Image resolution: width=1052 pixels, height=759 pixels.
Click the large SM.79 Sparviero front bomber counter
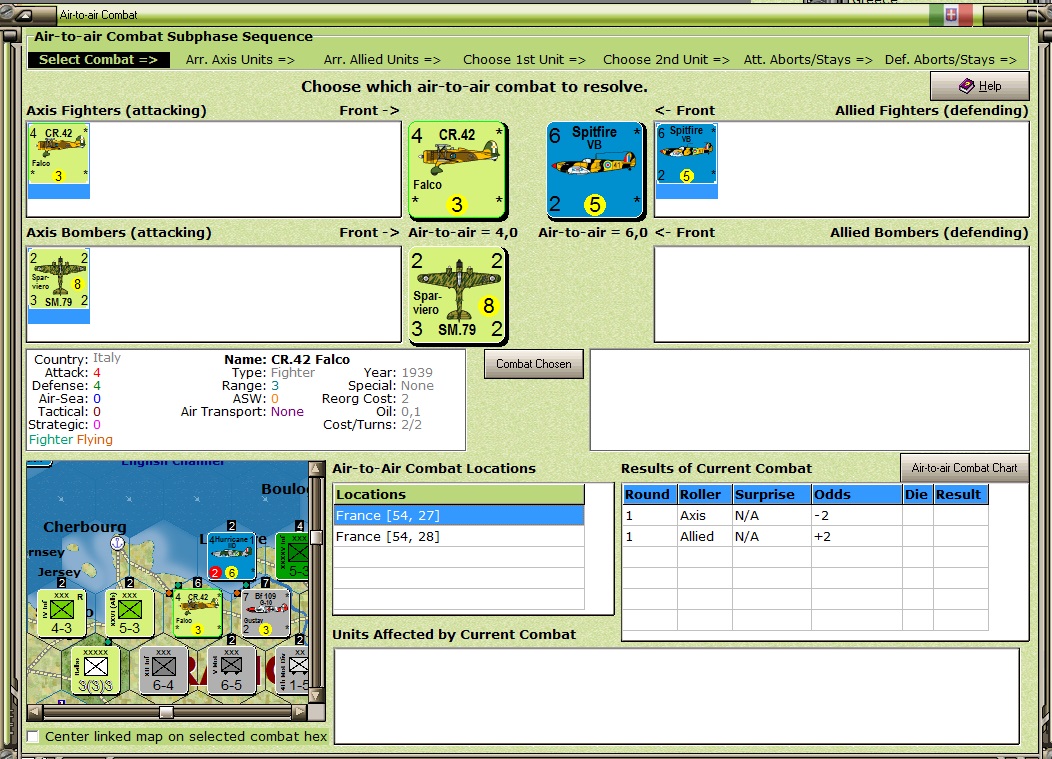pos(457,296)
